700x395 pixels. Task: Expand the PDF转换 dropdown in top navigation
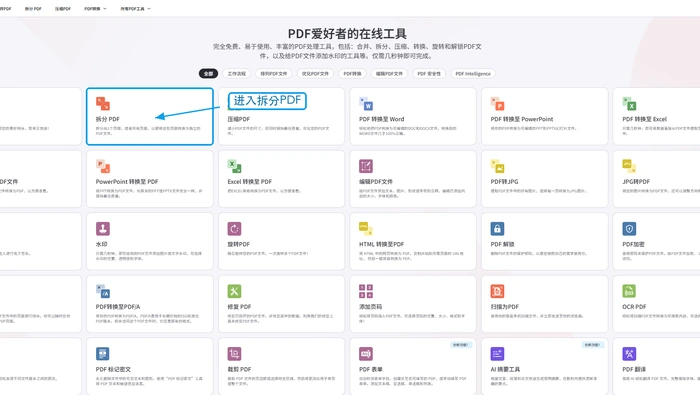click(95, 8)
